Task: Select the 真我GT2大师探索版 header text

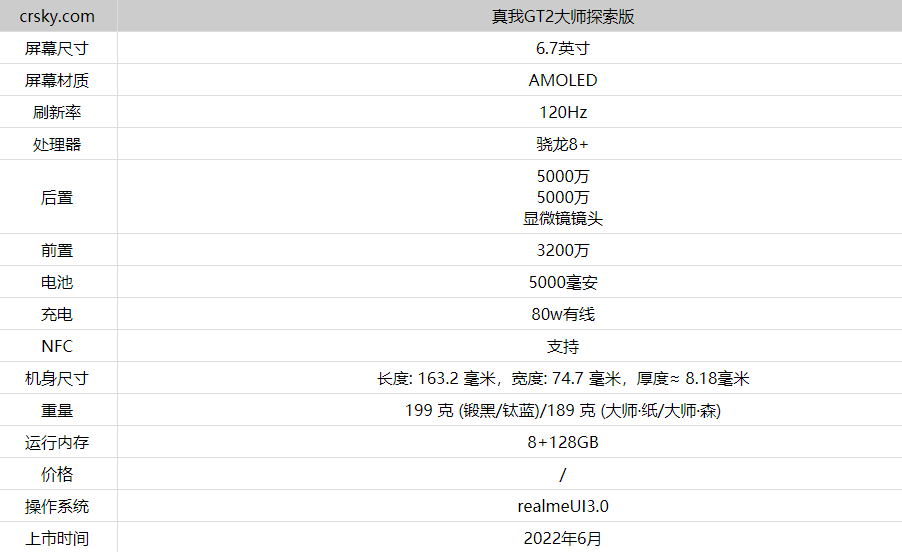Action: tap(563, 16)
